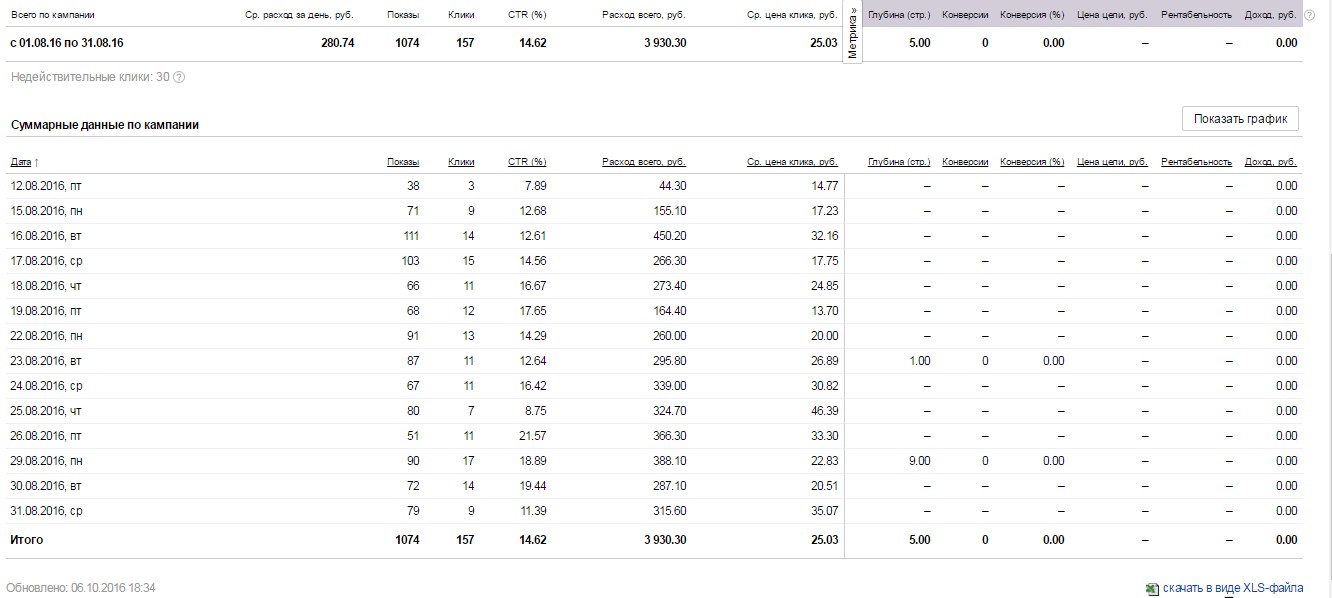Sort table by underlined Показы header

click(x=403, y=162)
